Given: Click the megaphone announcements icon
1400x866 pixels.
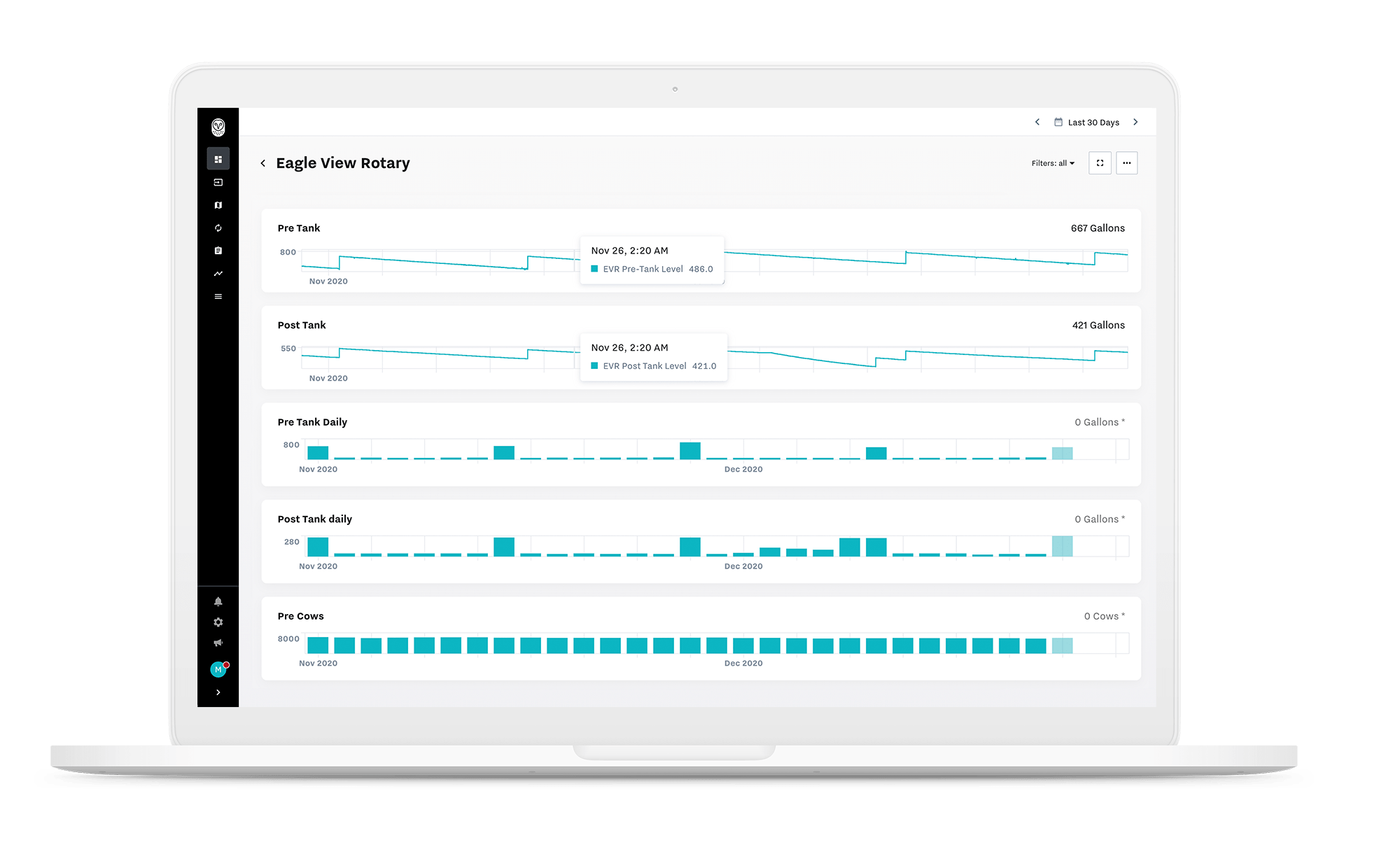Looking at the screenshot, I should (218, 643).
